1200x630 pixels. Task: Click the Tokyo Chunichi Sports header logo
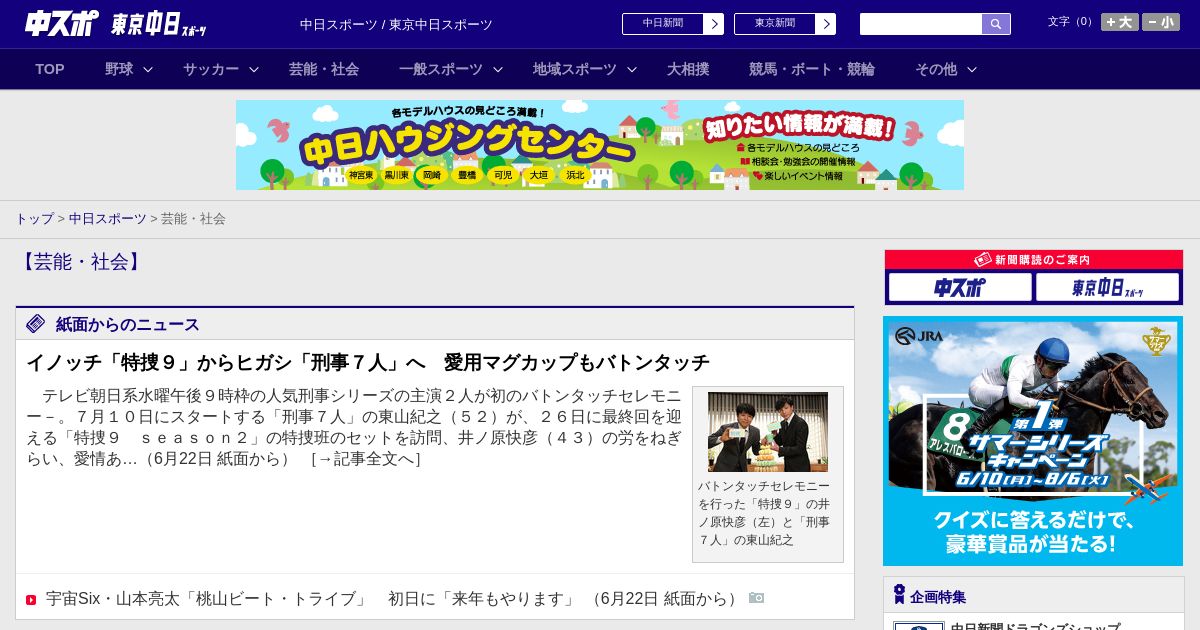[x=159, y=24]
